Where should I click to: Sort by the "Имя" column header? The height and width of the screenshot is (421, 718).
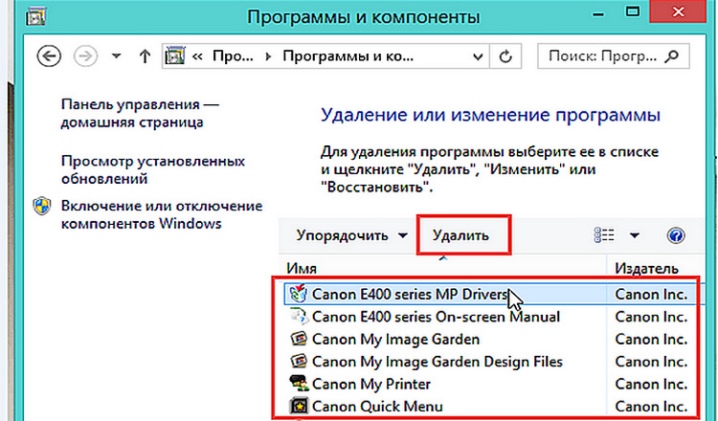pyautogui.click(x=301, y=268)
